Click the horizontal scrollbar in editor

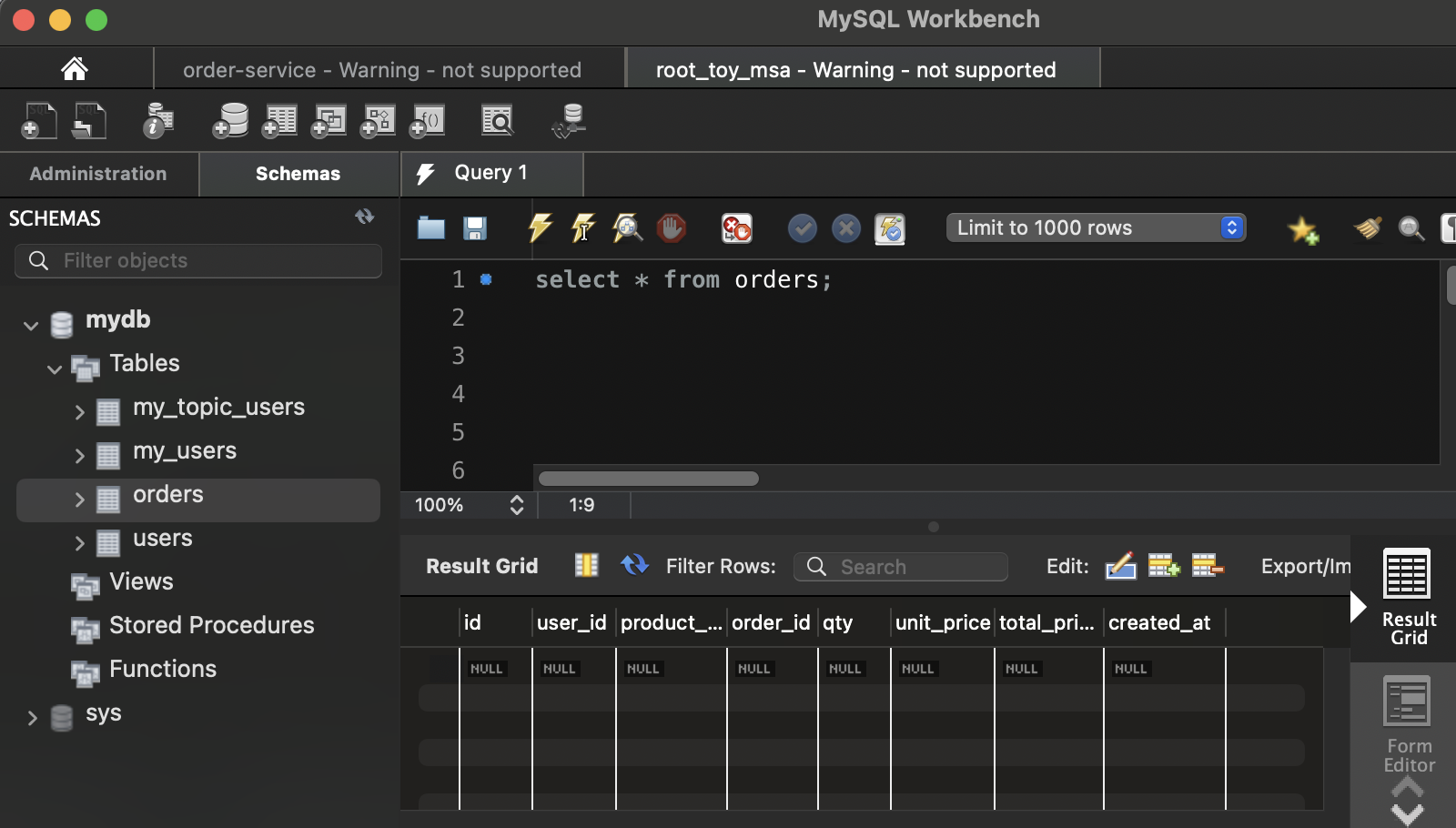649,479
